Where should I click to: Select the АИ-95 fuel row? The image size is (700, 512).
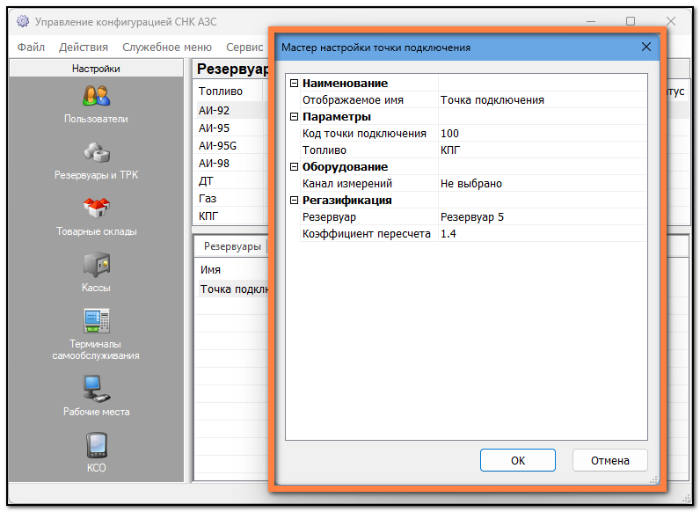coord(231,128)
